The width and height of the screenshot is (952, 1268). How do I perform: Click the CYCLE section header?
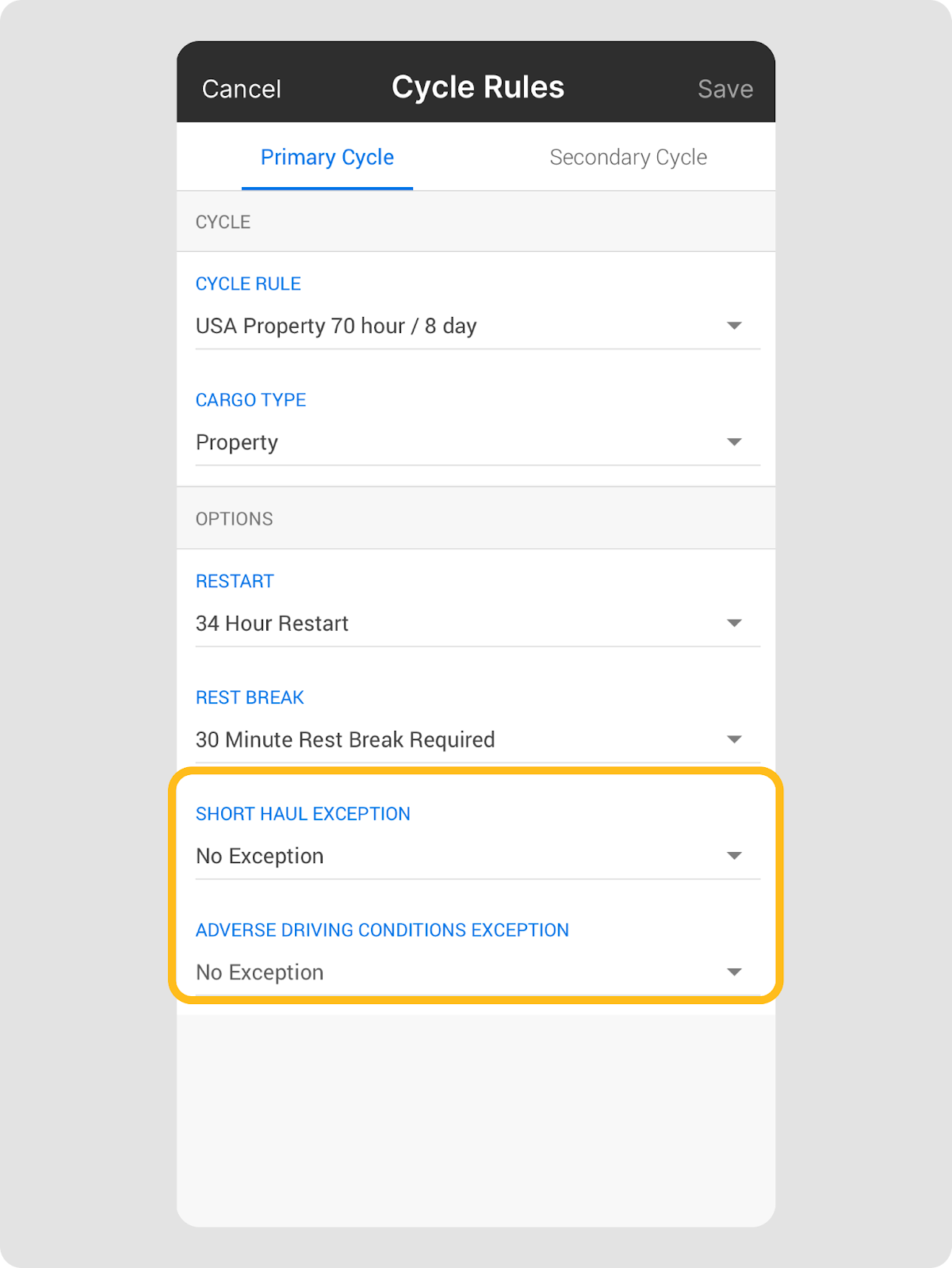[x=223, y=223]
